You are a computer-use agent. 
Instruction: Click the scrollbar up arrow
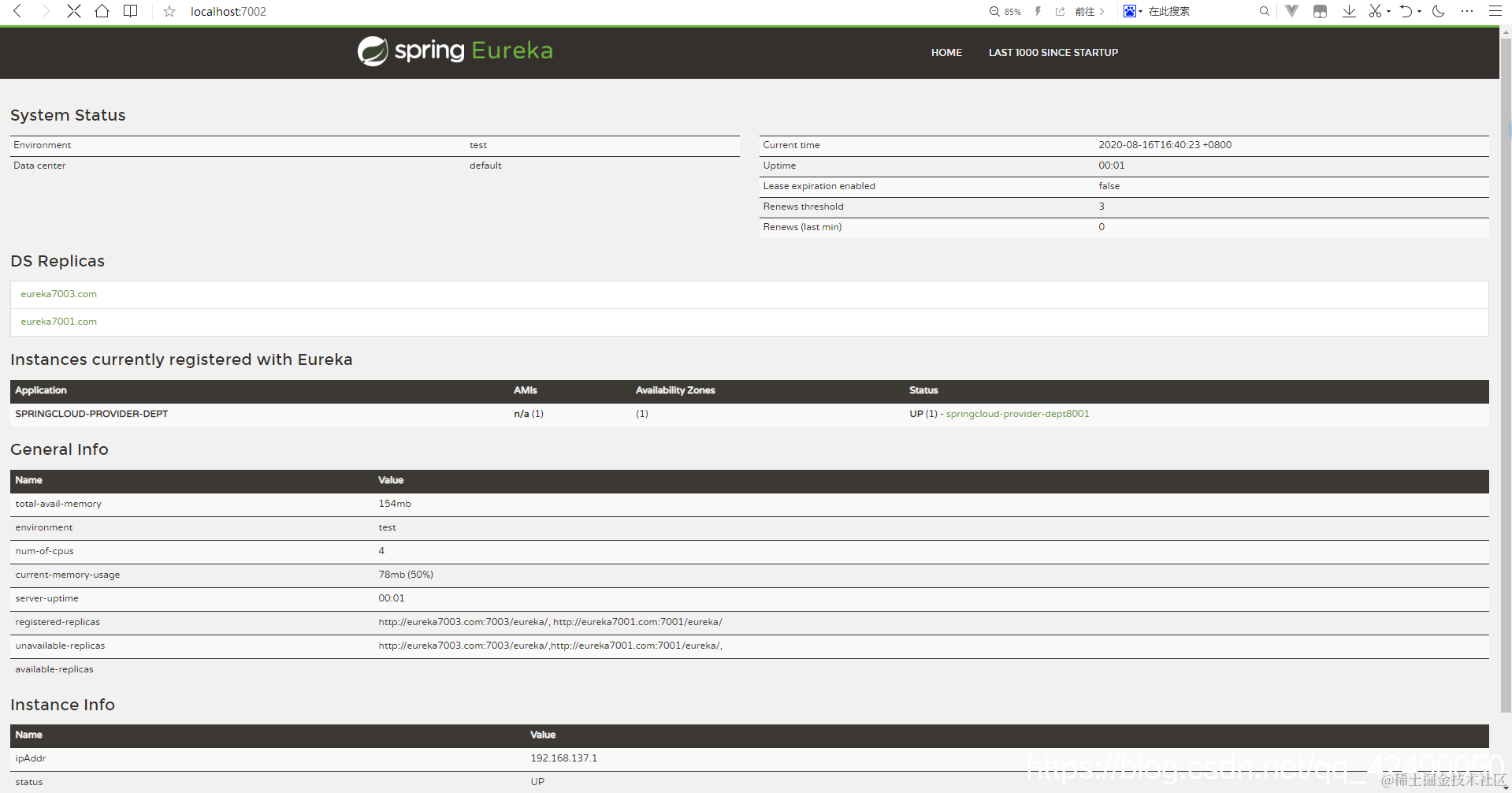coord(1506,33)
